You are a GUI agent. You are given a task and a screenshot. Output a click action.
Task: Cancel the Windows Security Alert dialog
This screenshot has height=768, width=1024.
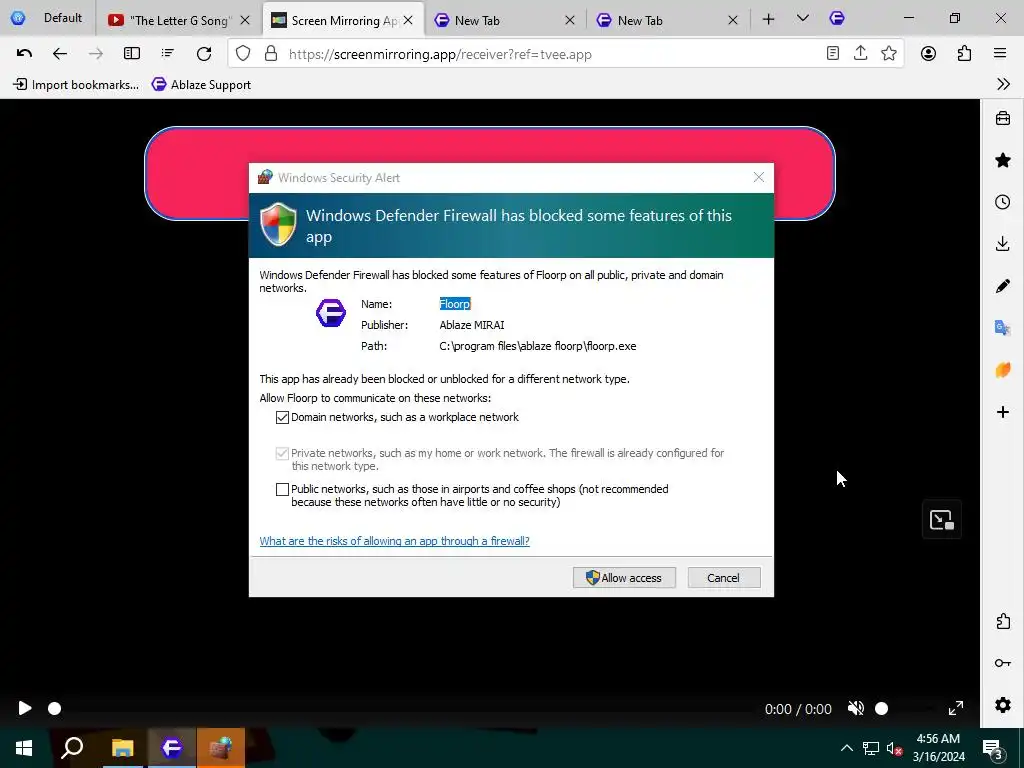[x=724, y=577]
